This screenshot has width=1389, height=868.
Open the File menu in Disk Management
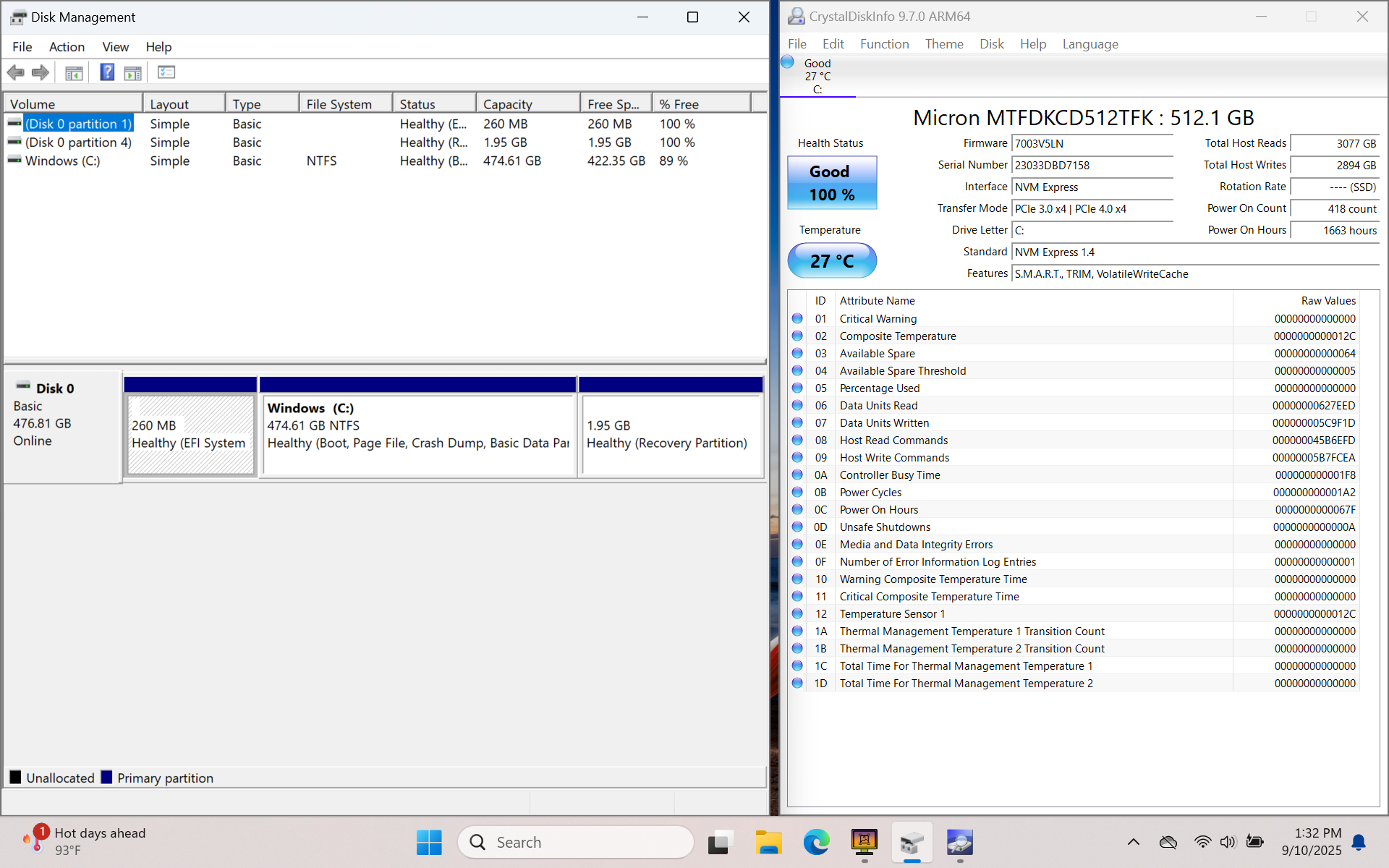click(22, 47)
